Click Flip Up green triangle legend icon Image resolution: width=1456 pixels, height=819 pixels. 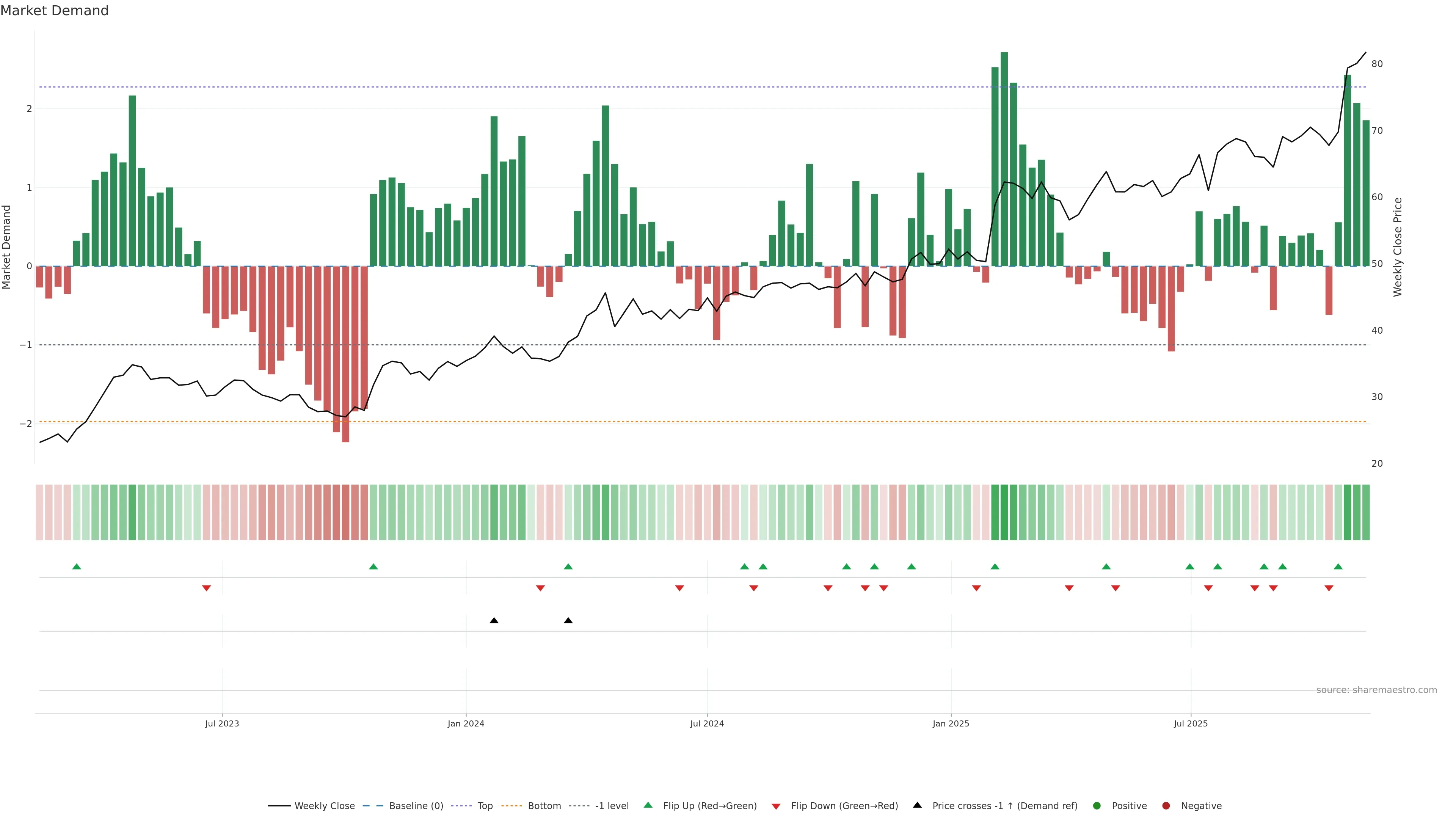[648, 805]
